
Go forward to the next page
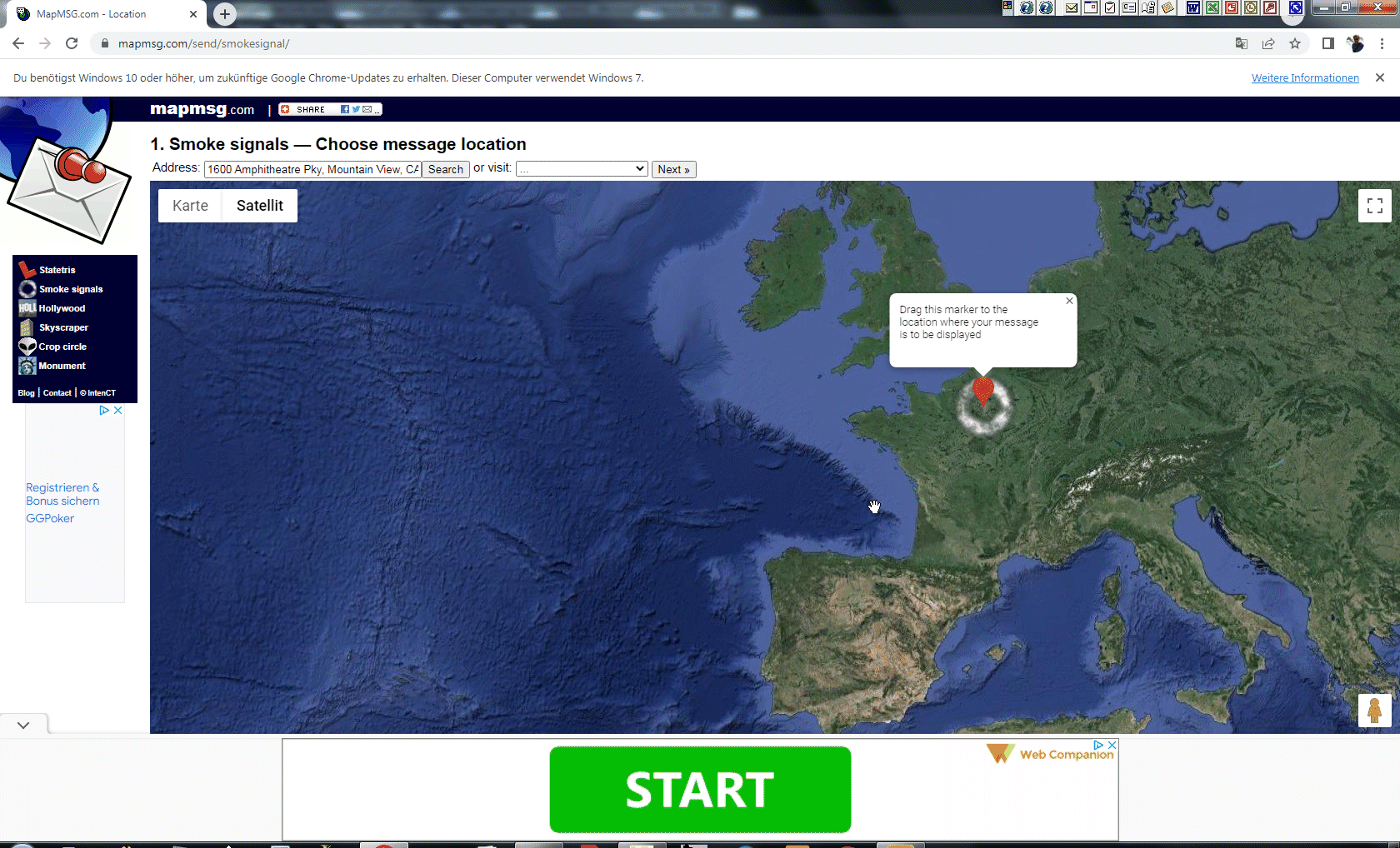tap(45, 43)
